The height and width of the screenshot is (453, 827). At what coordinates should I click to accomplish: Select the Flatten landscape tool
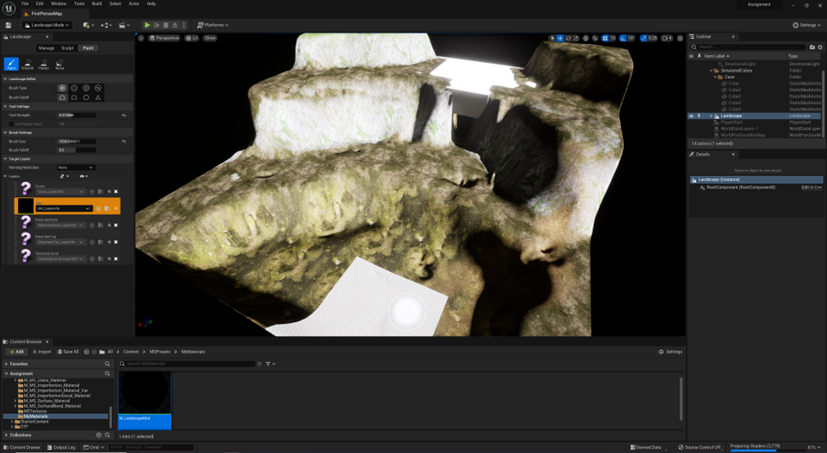pos(44,65)
